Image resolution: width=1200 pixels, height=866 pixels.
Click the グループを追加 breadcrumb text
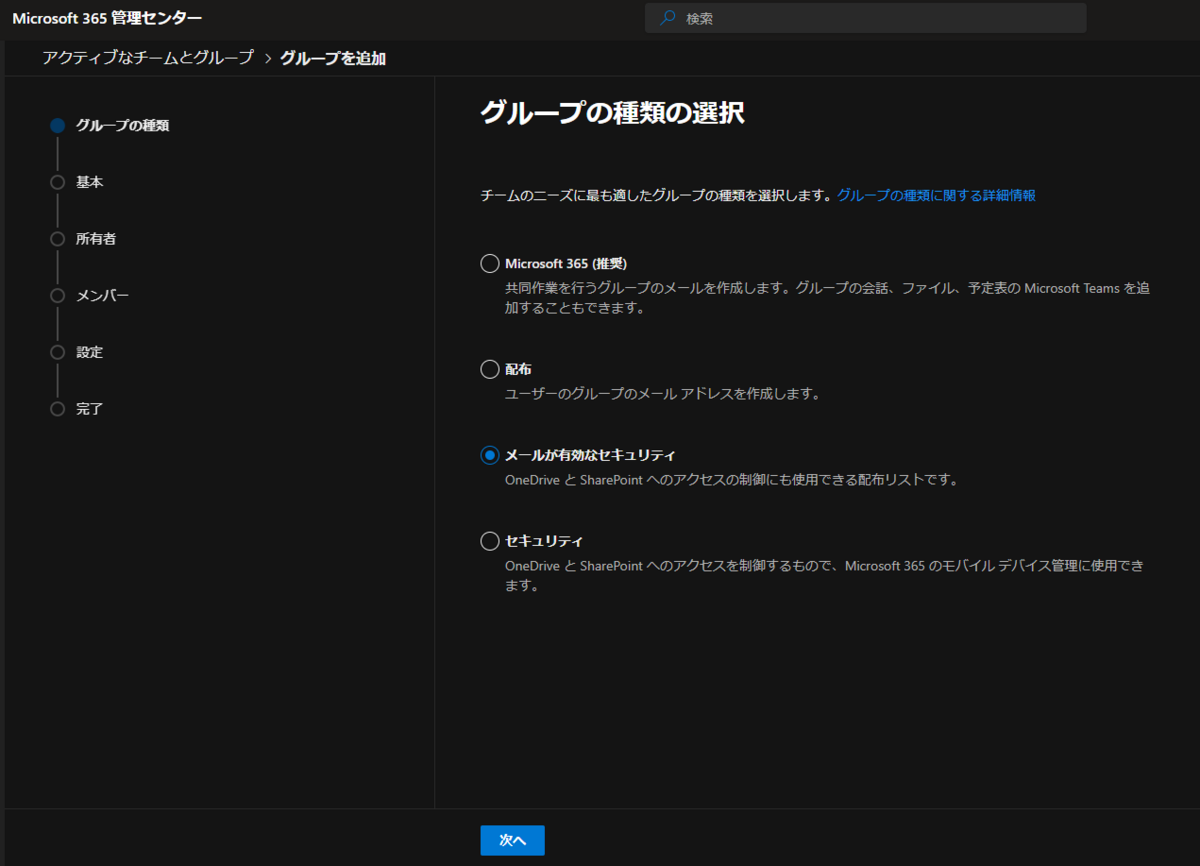(333, 58)
